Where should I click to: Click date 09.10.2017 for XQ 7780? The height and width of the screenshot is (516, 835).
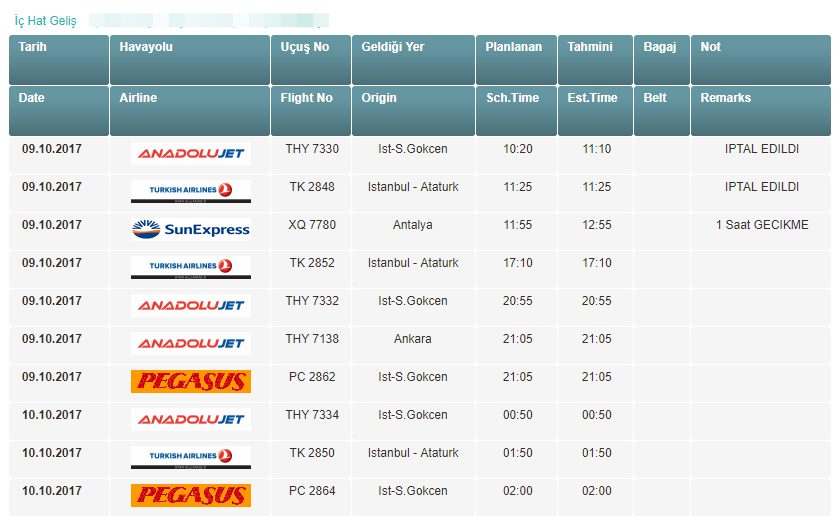[52, 225]
